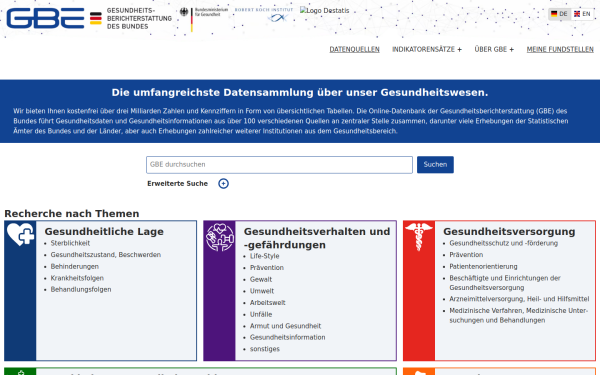The height and width of the screenshot is (375, 600).
Task: Click the Gesundheitsberichterstattung des Bundes title
Action: [139, 18]
